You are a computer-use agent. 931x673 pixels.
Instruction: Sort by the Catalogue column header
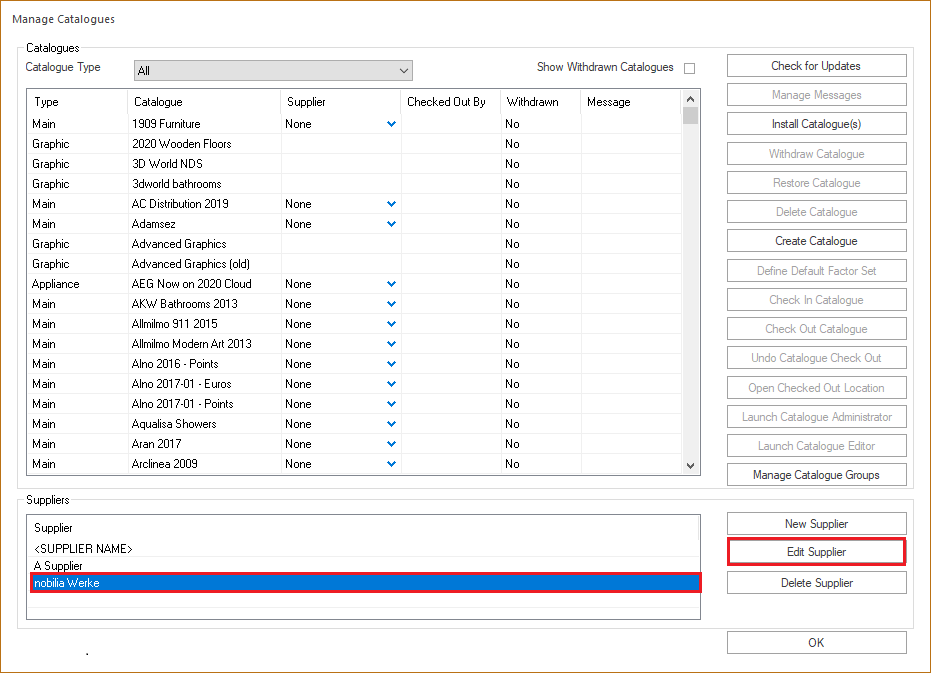pos(204,102)
